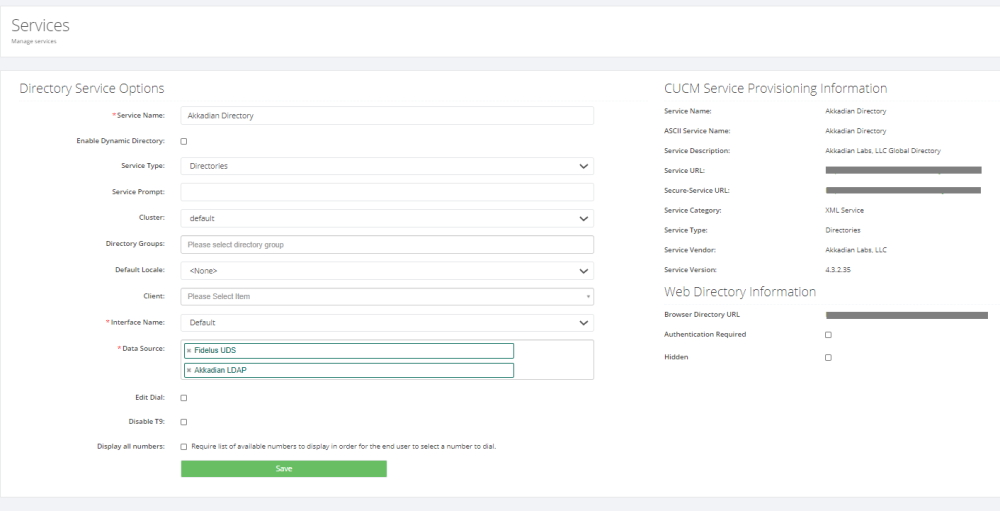
Task: Open the Client select list
Action: click(x=387, y=296)
